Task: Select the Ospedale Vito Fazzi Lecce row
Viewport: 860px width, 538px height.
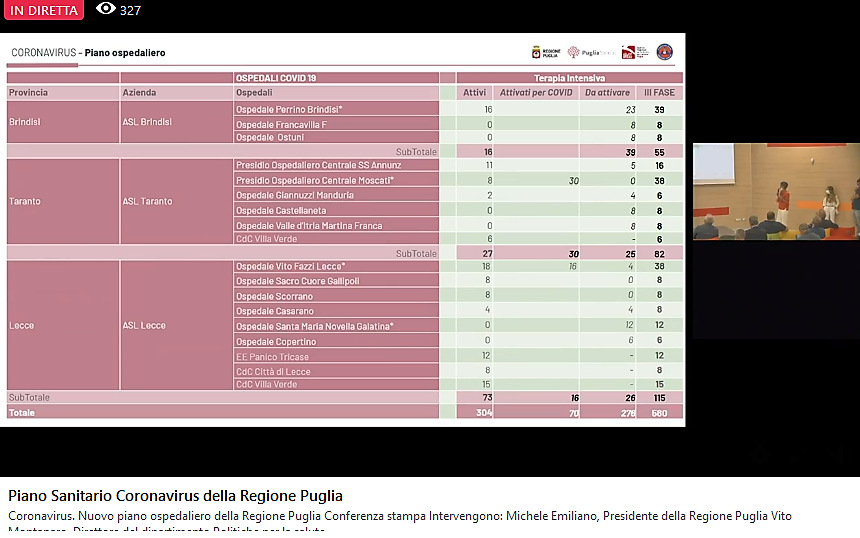Action: click(290, 266)
